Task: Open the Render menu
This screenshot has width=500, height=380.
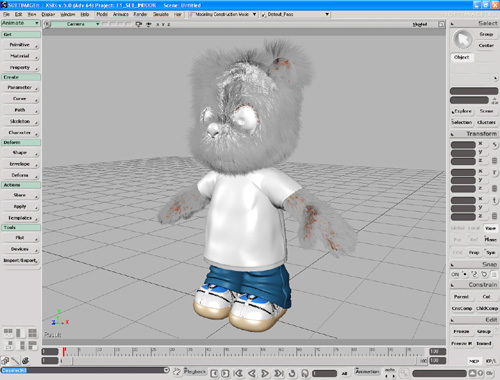Action: (140, 14)
